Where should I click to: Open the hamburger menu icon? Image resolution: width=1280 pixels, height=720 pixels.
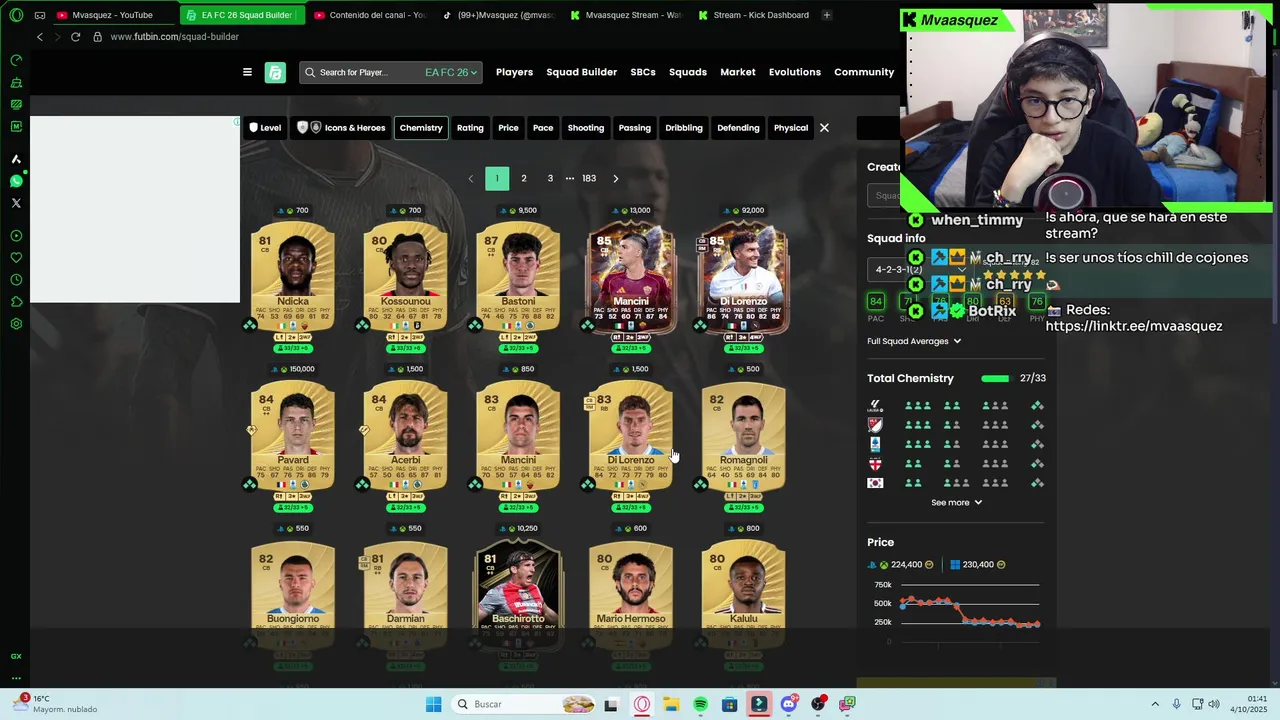pos(247,72)
